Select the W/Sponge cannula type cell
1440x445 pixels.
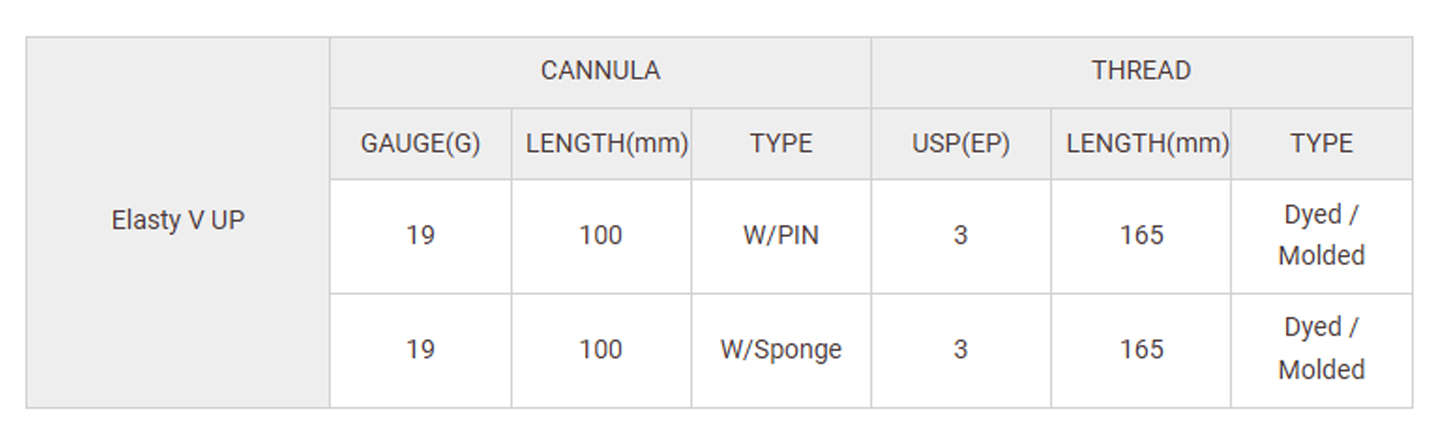[781, 350]
